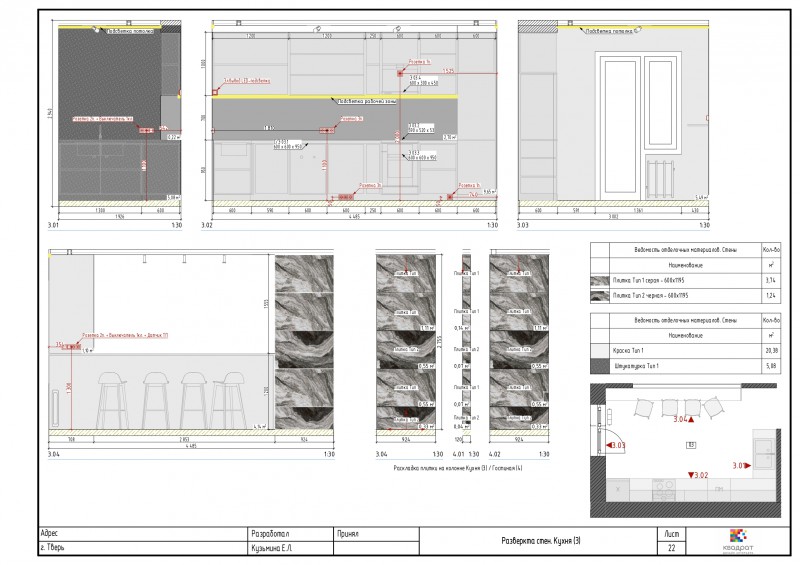Screen dimensions: 800x565
Task: Select the boxed room tag 03 on the floor plan
Action: point(691,445)
